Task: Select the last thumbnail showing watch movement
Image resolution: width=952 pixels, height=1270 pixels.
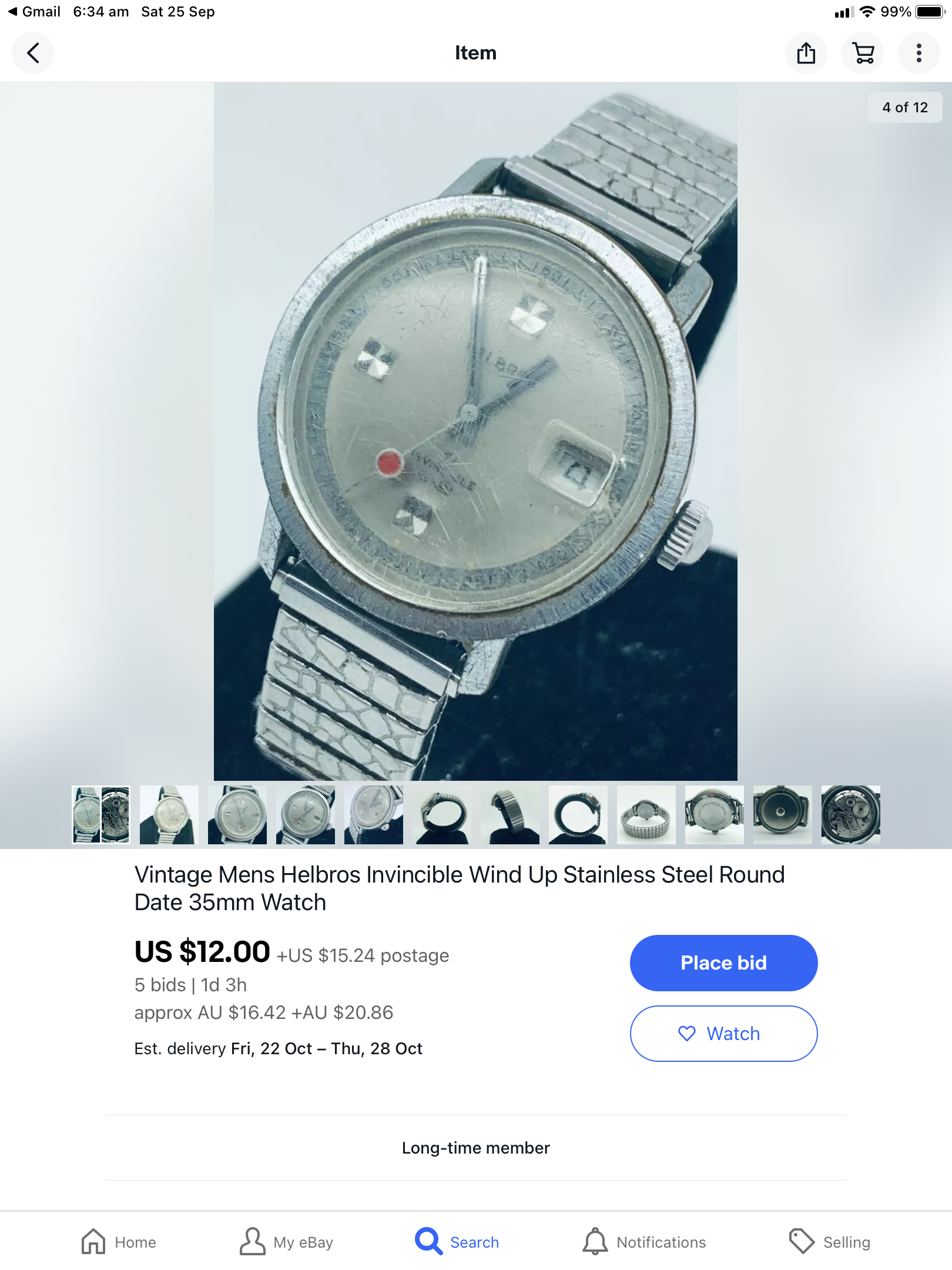Action: [x=851, y=815]
